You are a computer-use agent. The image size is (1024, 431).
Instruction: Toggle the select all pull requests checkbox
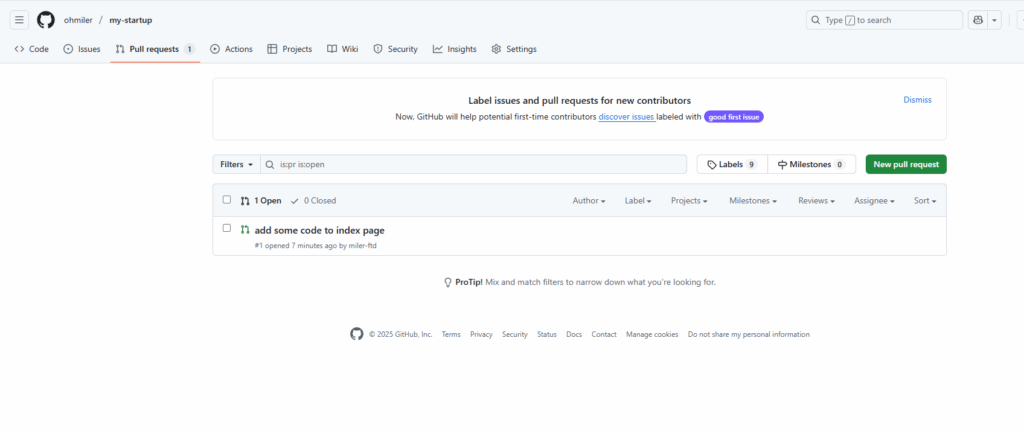[x=227, y=200]
